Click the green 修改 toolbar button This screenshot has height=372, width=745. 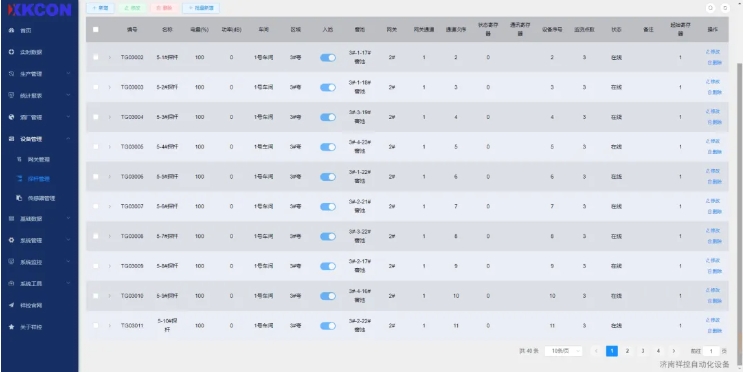click(x=132, y=8)
